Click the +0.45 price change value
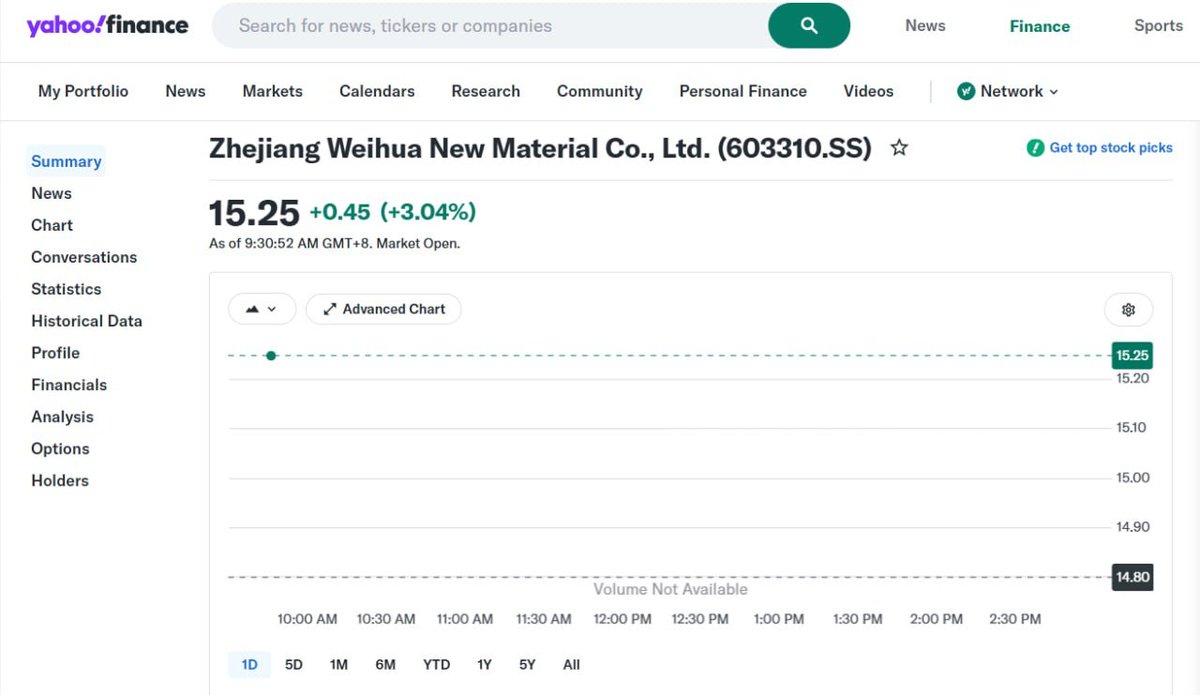This screenshot has height=695, width=1200. pyautogui.click(x=340, y=212)
